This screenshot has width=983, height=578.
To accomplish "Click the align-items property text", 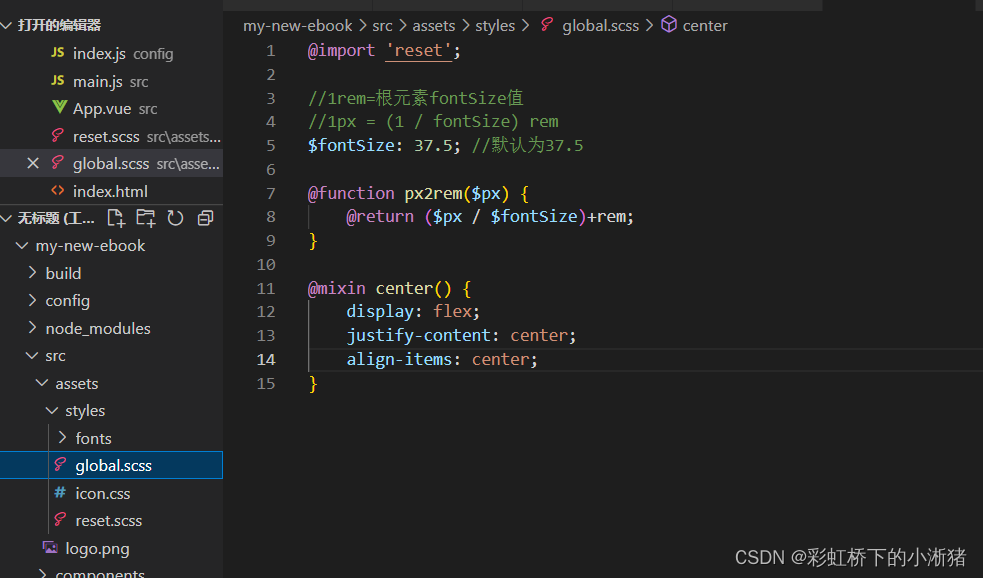I will (399, 360).
